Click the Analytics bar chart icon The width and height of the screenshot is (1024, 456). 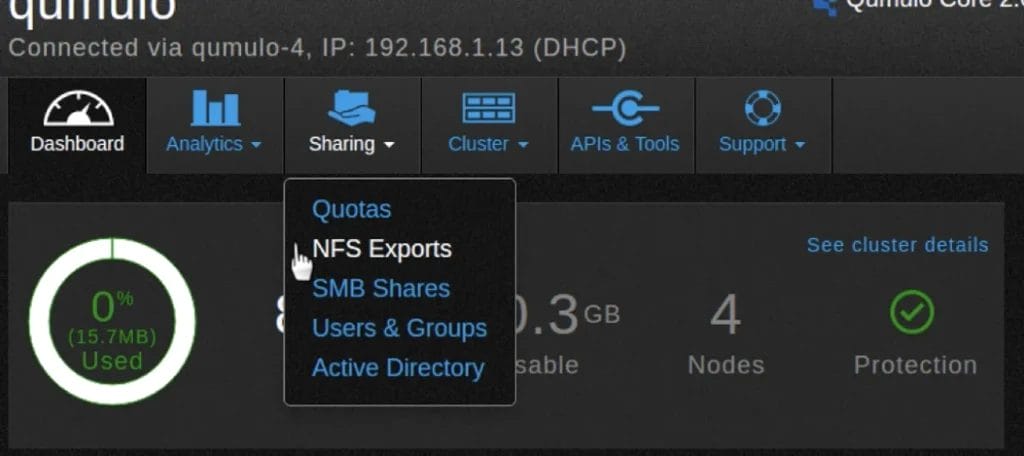(214, 107)
